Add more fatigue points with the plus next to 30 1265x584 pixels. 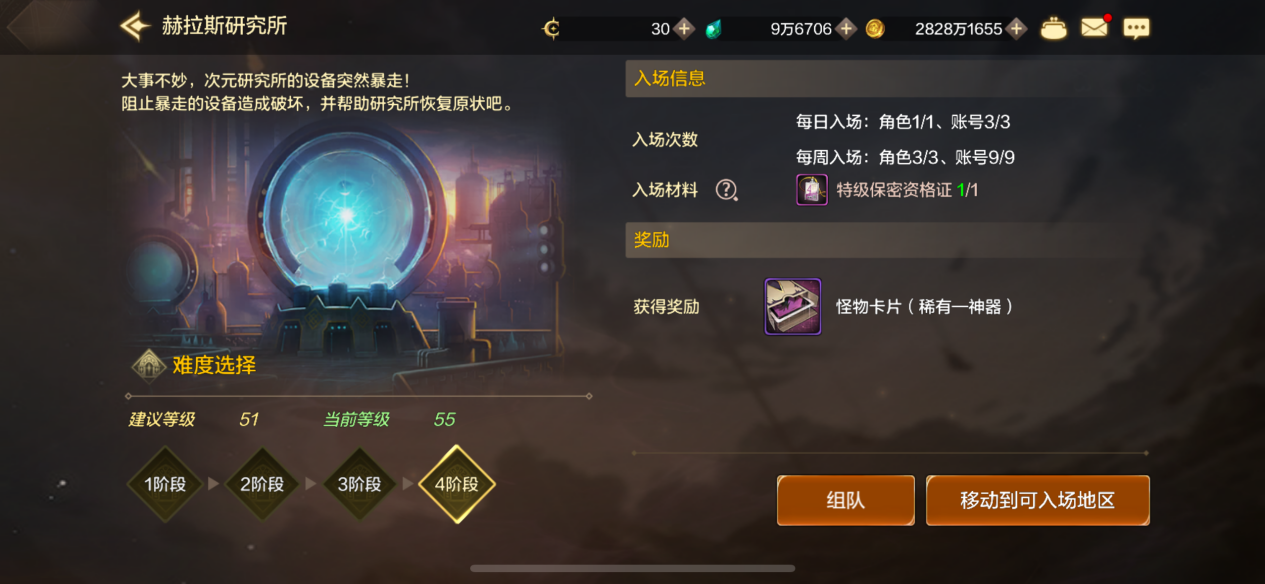pos(684,29)
